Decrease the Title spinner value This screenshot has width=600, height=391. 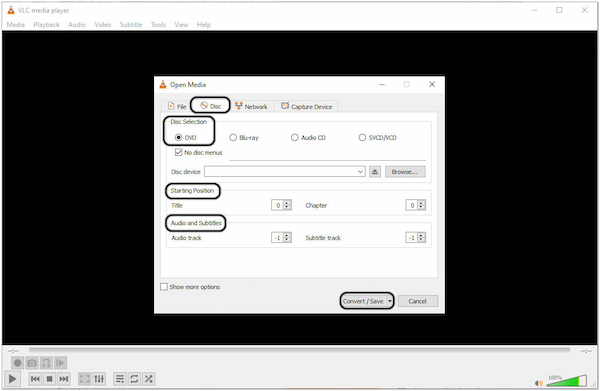287,208
